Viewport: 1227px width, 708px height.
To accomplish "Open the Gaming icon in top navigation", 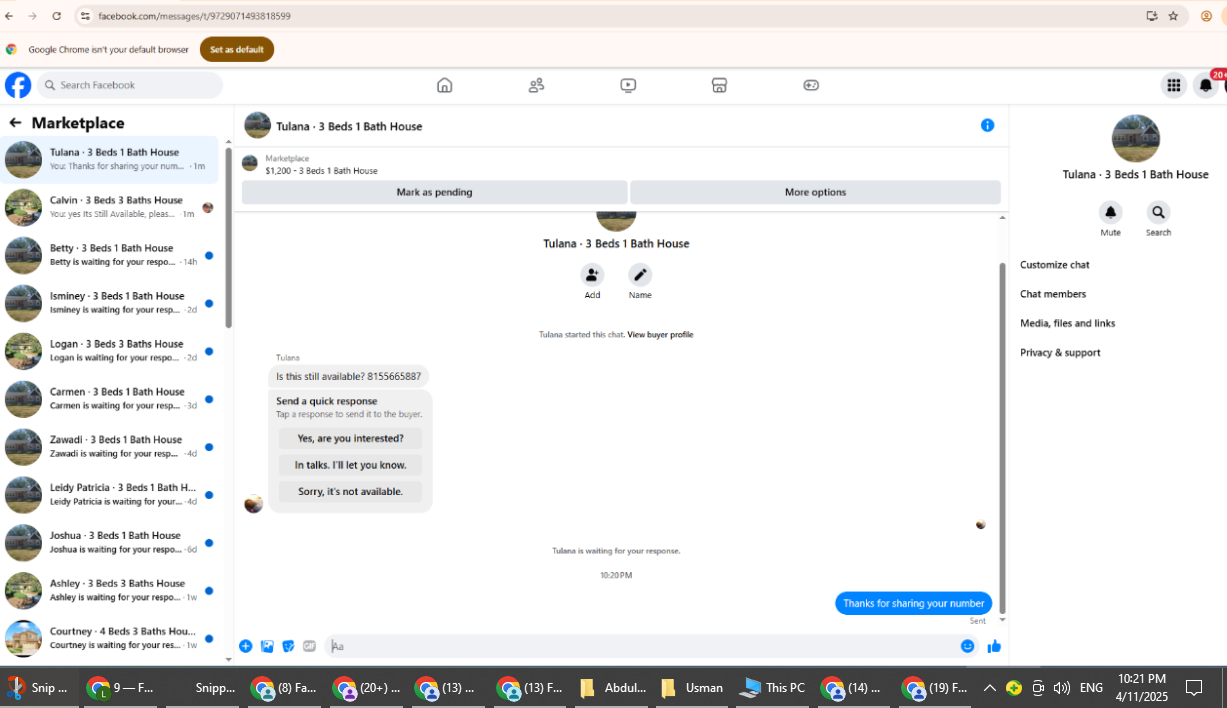I will pyautogui.click(x=811, y=85).
